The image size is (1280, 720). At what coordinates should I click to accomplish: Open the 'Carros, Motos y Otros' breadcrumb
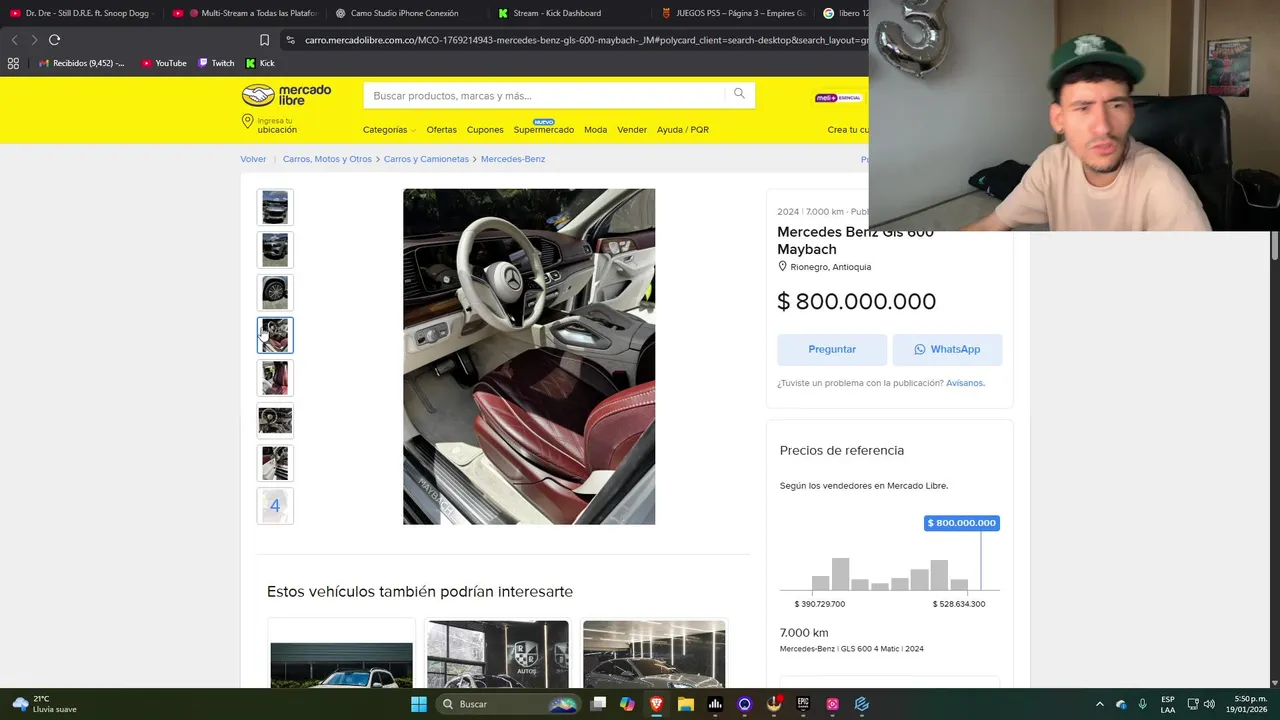click(327, 159)
